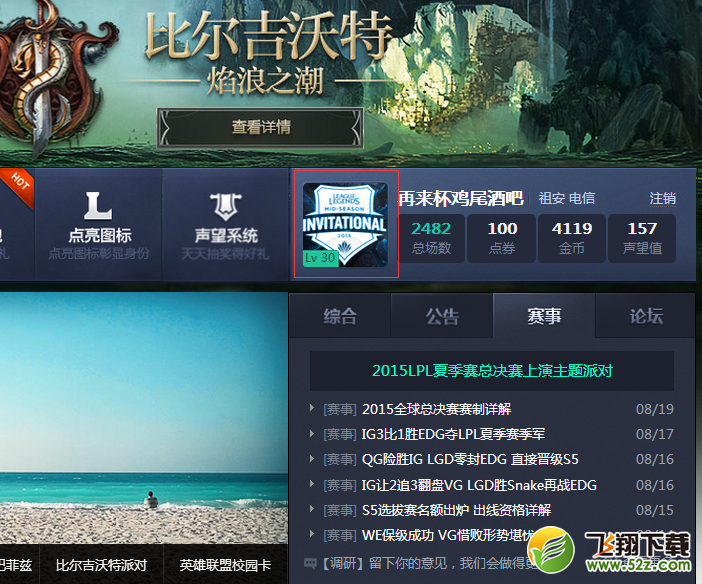702x584 pixels.
Task: Click the 4119 金币 stat box
Action: pyautogui.click(x=572, y=238)
